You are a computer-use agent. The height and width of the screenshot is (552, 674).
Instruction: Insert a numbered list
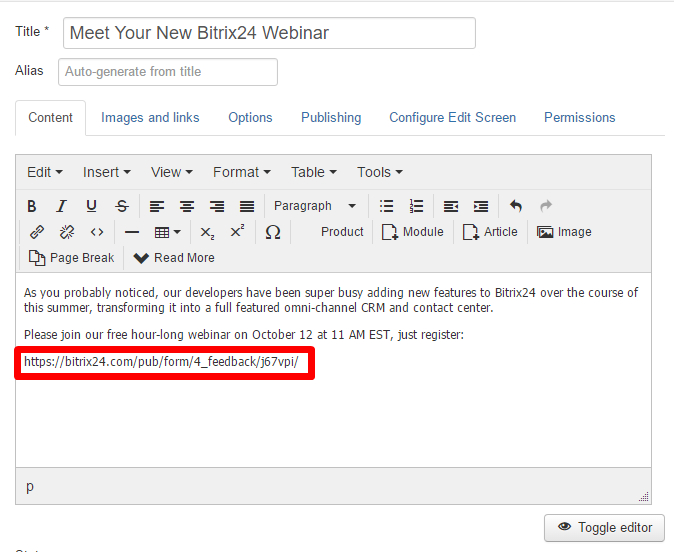tap(416, 206)
